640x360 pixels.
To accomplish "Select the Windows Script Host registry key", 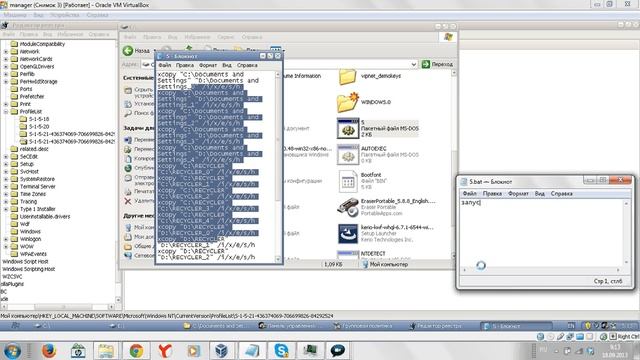I will [x=25, y=262].
